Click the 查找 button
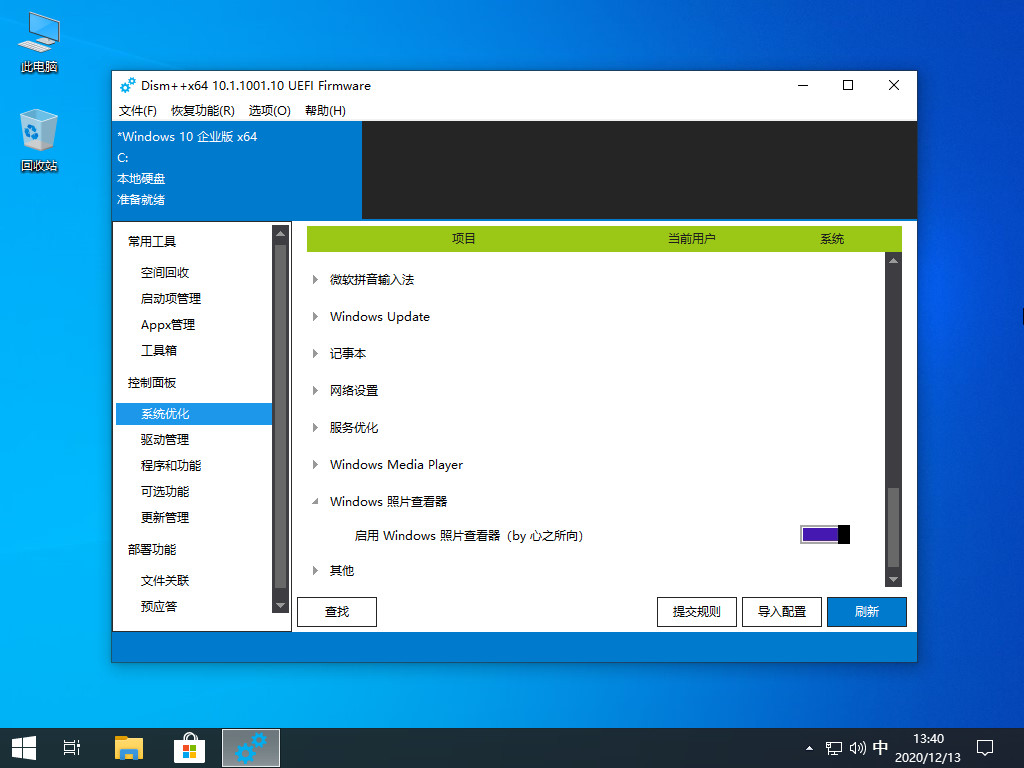Screen dimensions: 1024x768 click(336, 611)
